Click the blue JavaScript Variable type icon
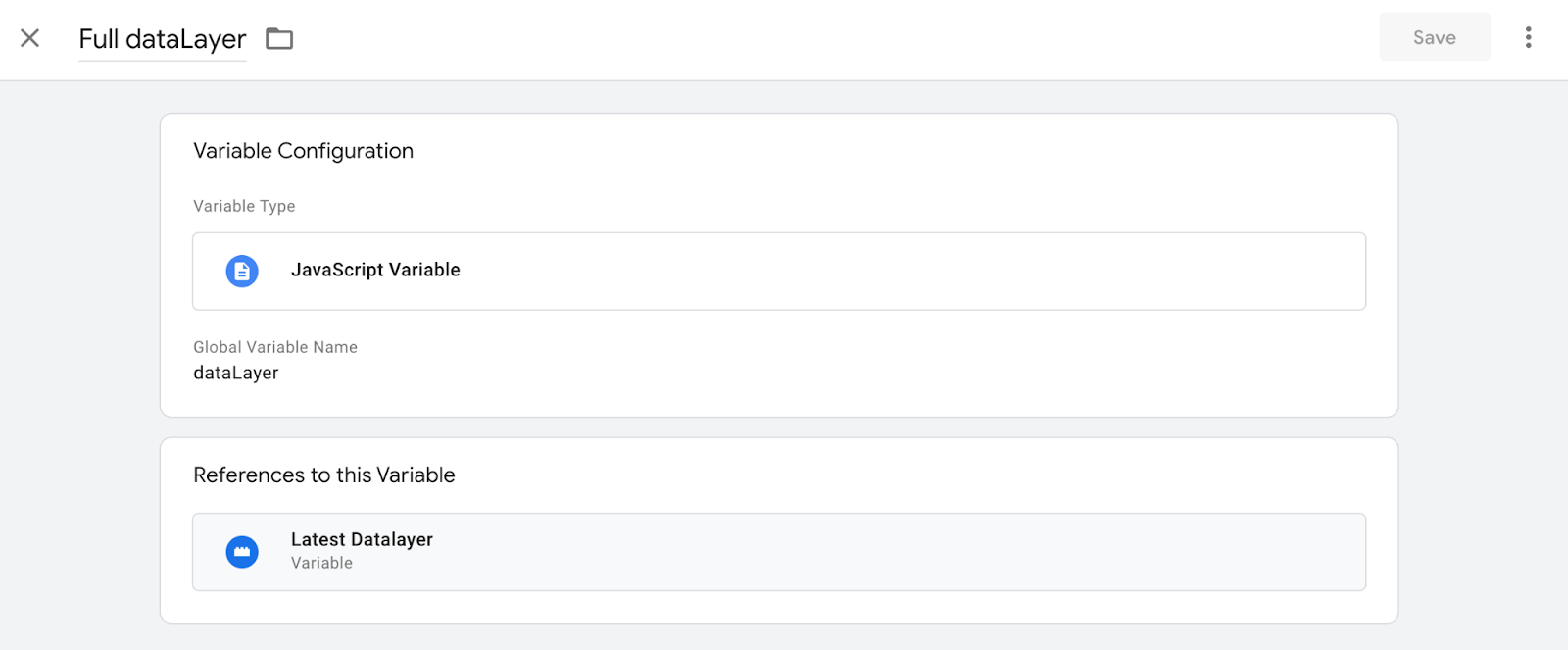Viewport: 1568px width, 650px height. pos(242,271)
